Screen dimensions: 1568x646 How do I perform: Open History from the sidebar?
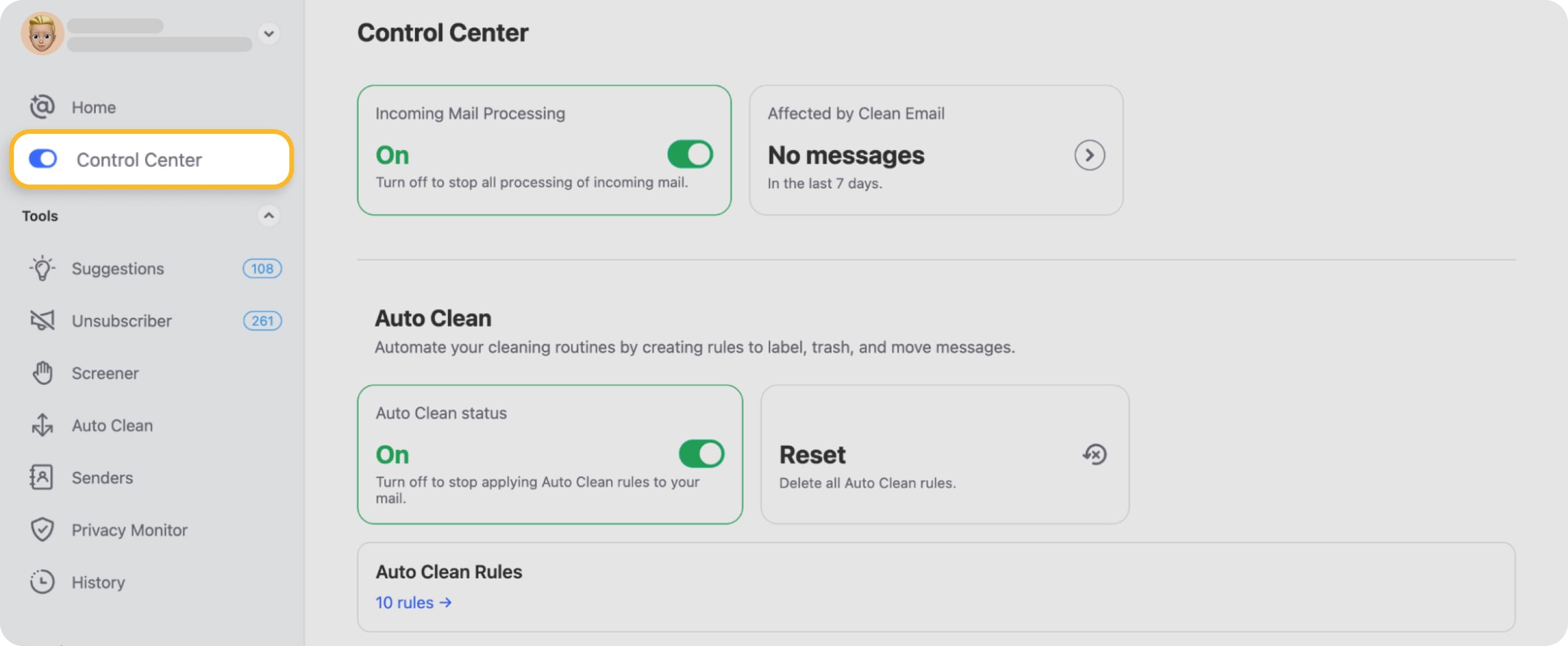[x=98, y=582]
